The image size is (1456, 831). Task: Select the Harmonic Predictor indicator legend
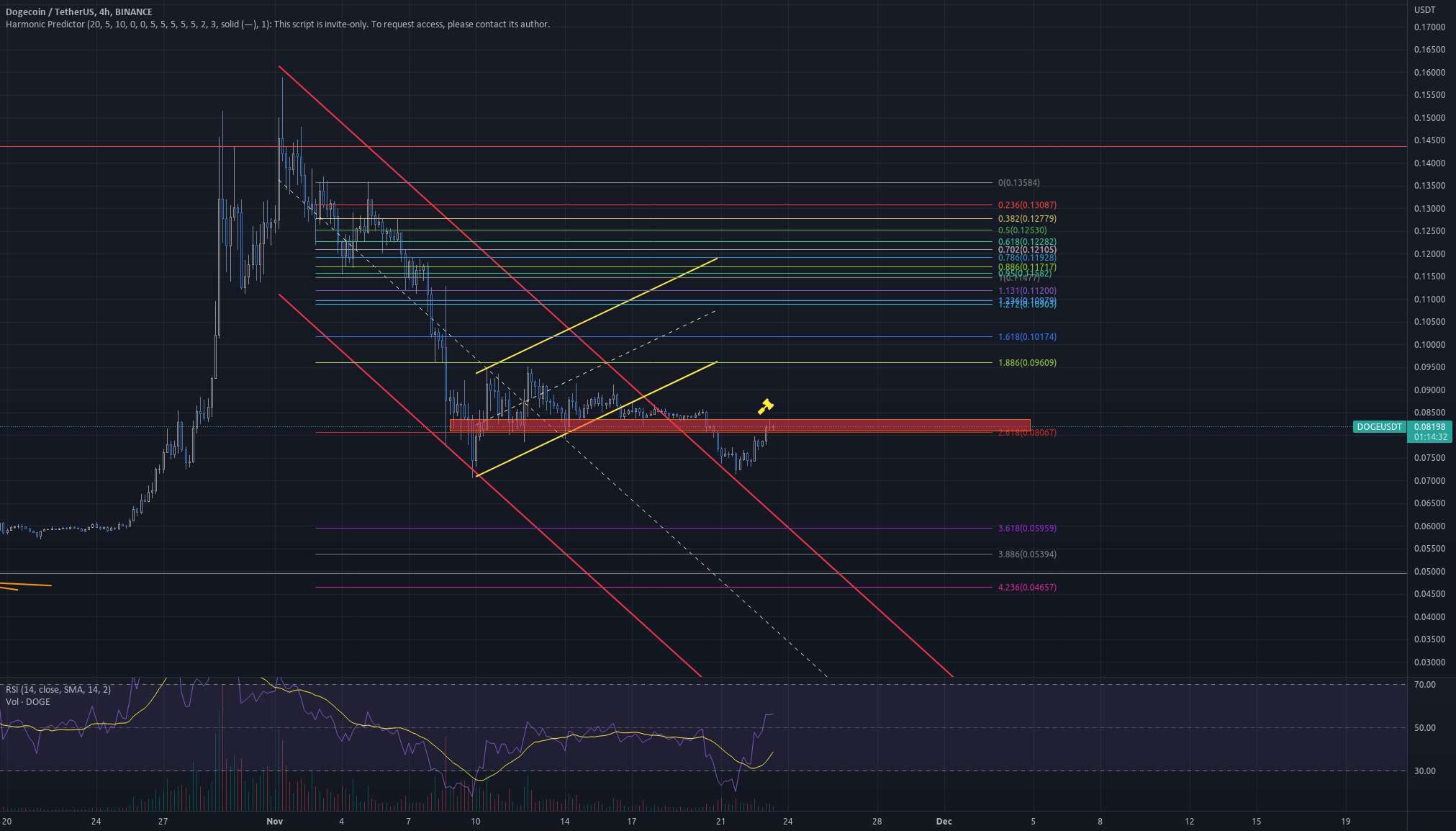point(278,24)
